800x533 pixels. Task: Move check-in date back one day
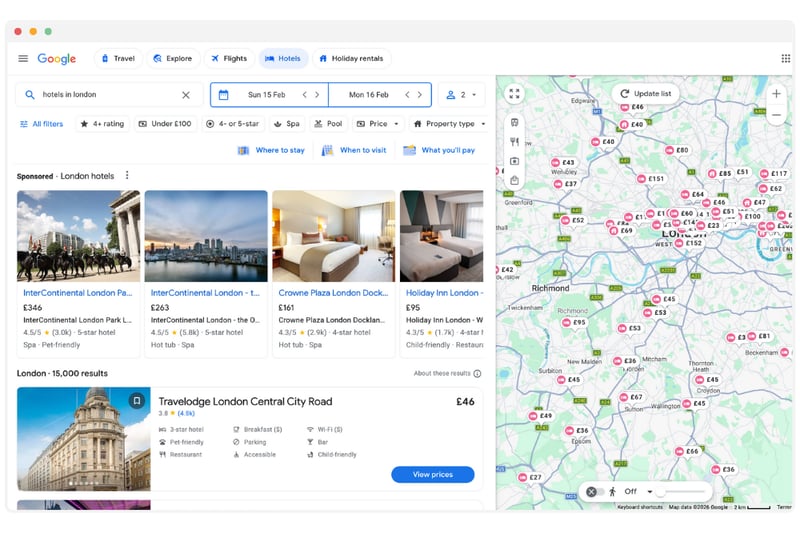click(x=305, y=95)
